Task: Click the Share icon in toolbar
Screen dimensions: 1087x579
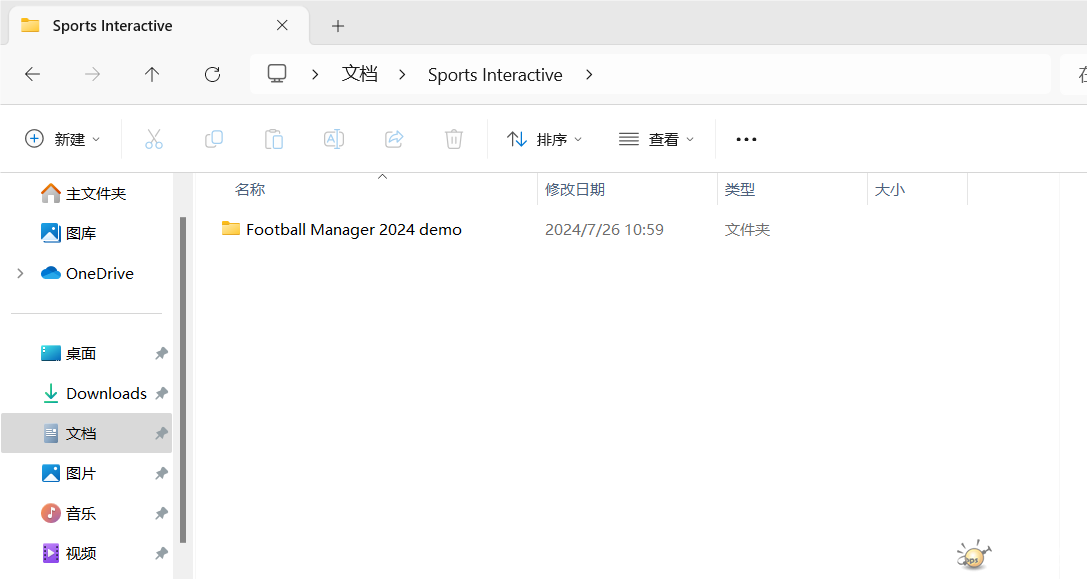Action: 394,139
